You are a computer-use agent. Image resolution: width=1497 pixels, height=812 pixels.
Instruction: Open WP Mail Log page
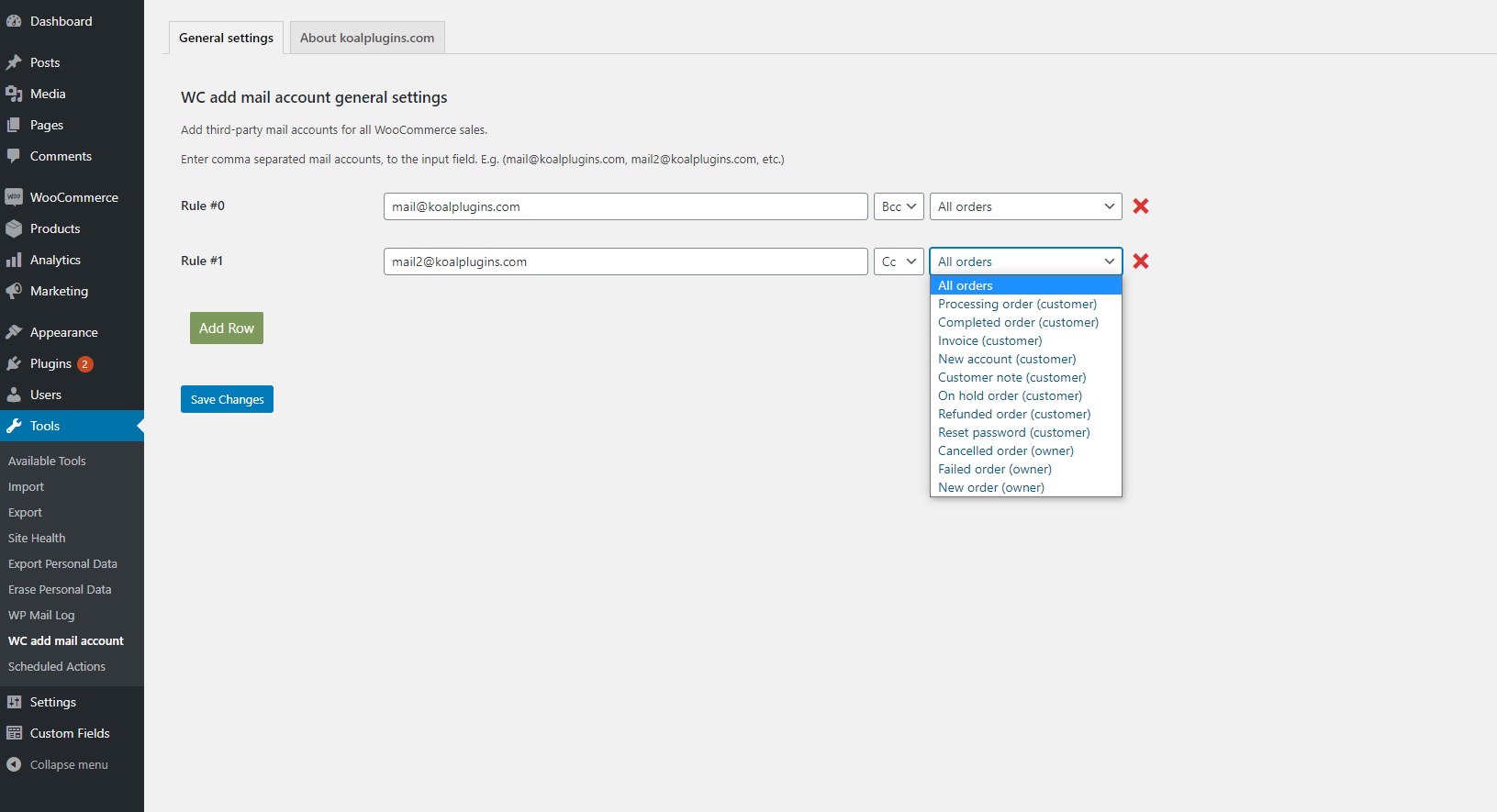pyautogui.click(x=41, y=615)
